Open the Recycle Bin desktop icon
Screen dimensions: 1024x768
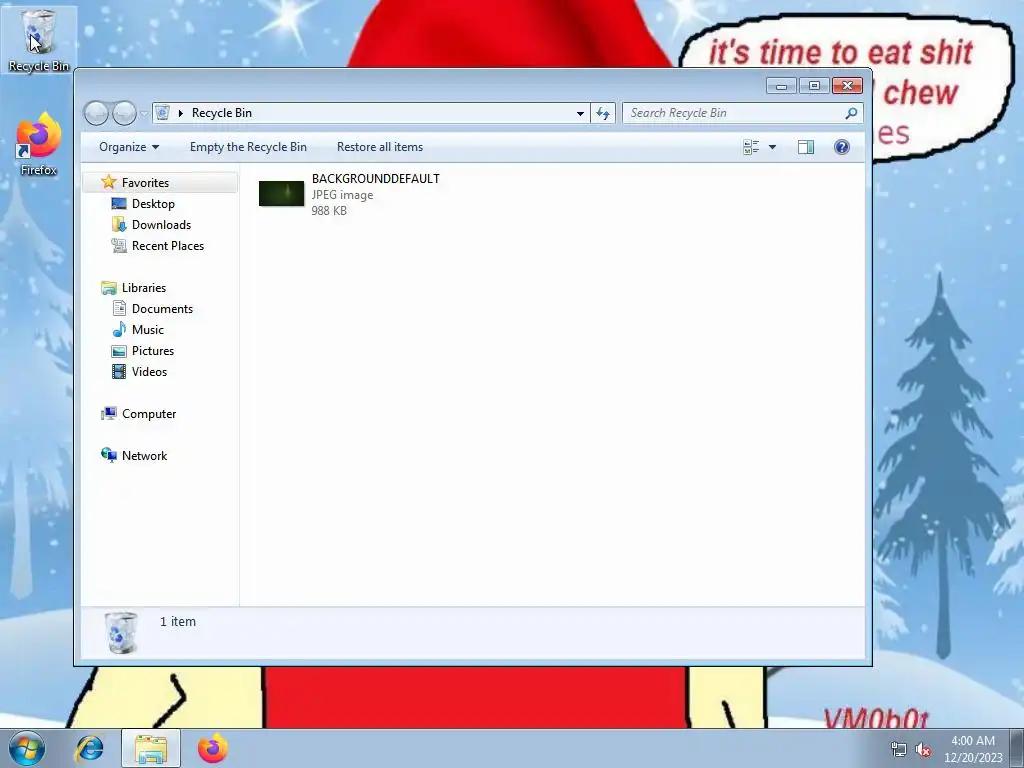tap(39, 39)
